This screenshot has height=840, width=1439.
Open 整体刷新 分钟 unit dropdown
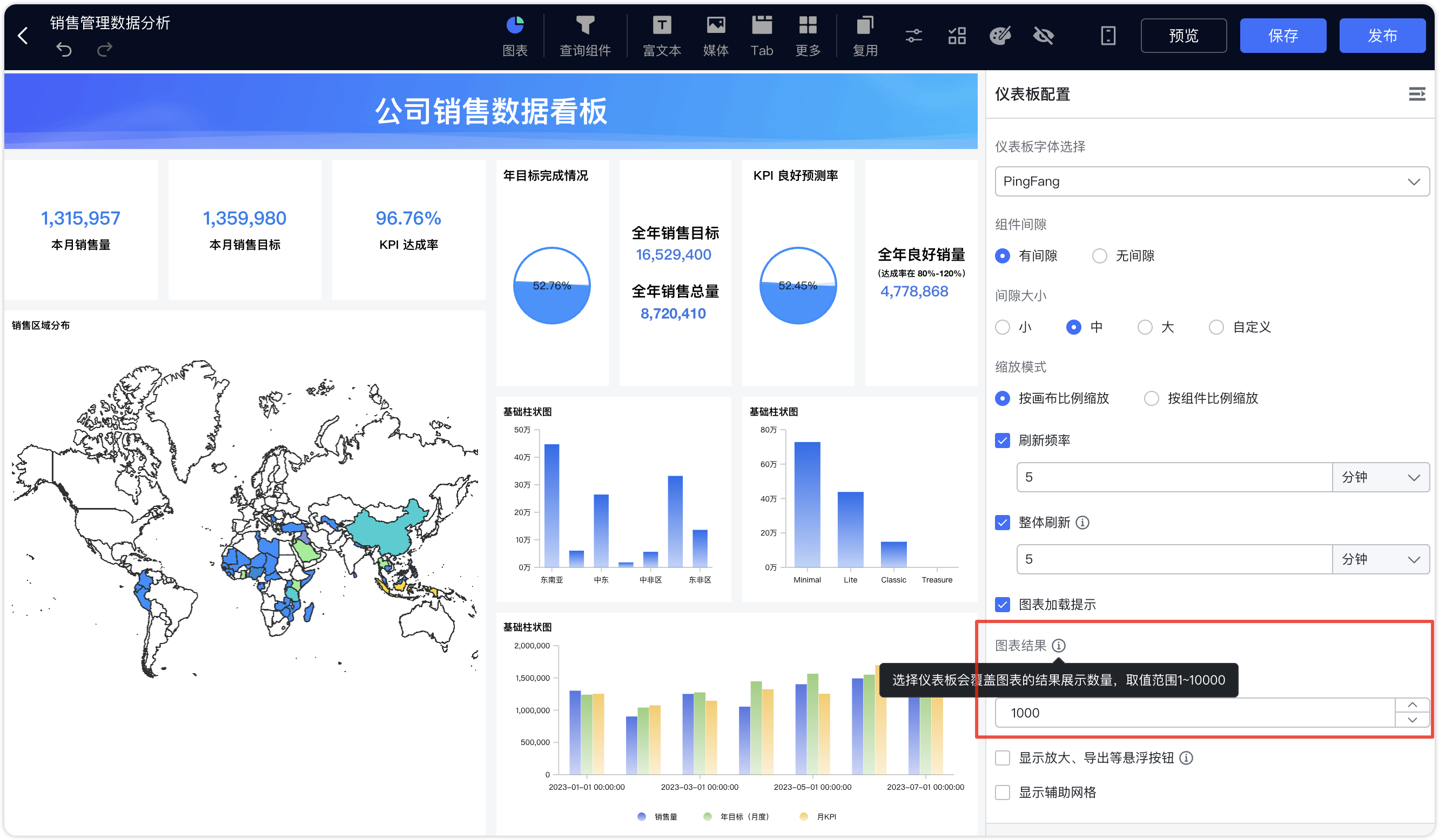tap(1381, 559)
